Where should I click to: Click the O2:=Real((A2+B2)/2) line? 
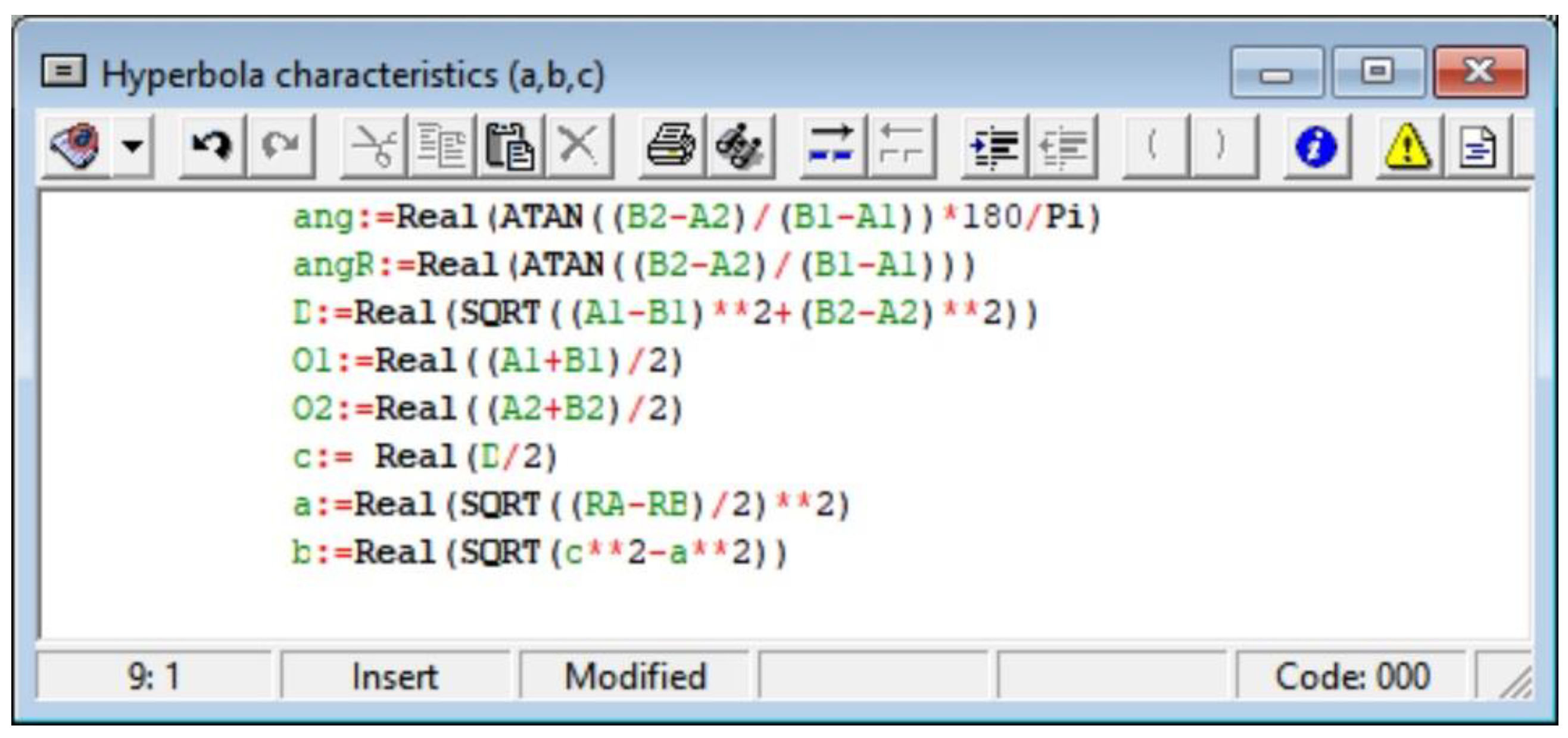488,408
